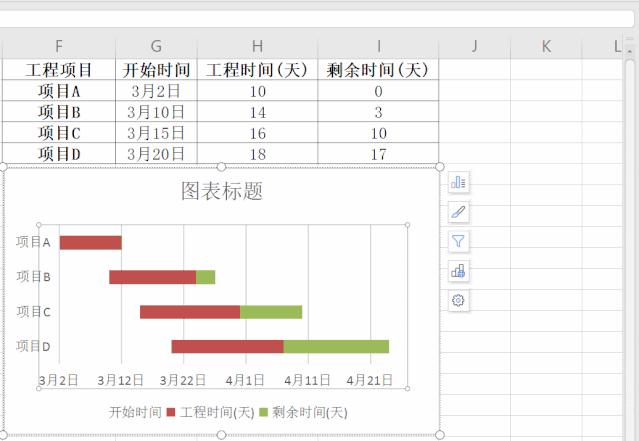Viewport: 639px width, 441px height.
Task: Select 工程时间 cell with value 14
Action: [258, 112]
